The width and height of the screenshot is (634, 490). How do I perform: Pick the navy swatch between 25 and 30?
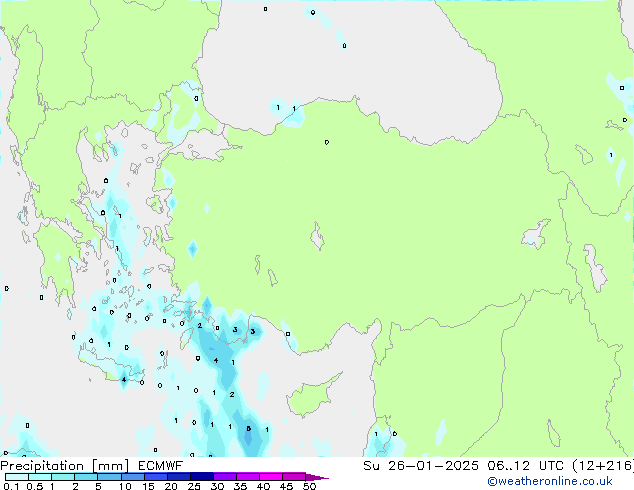pos(202,477)
